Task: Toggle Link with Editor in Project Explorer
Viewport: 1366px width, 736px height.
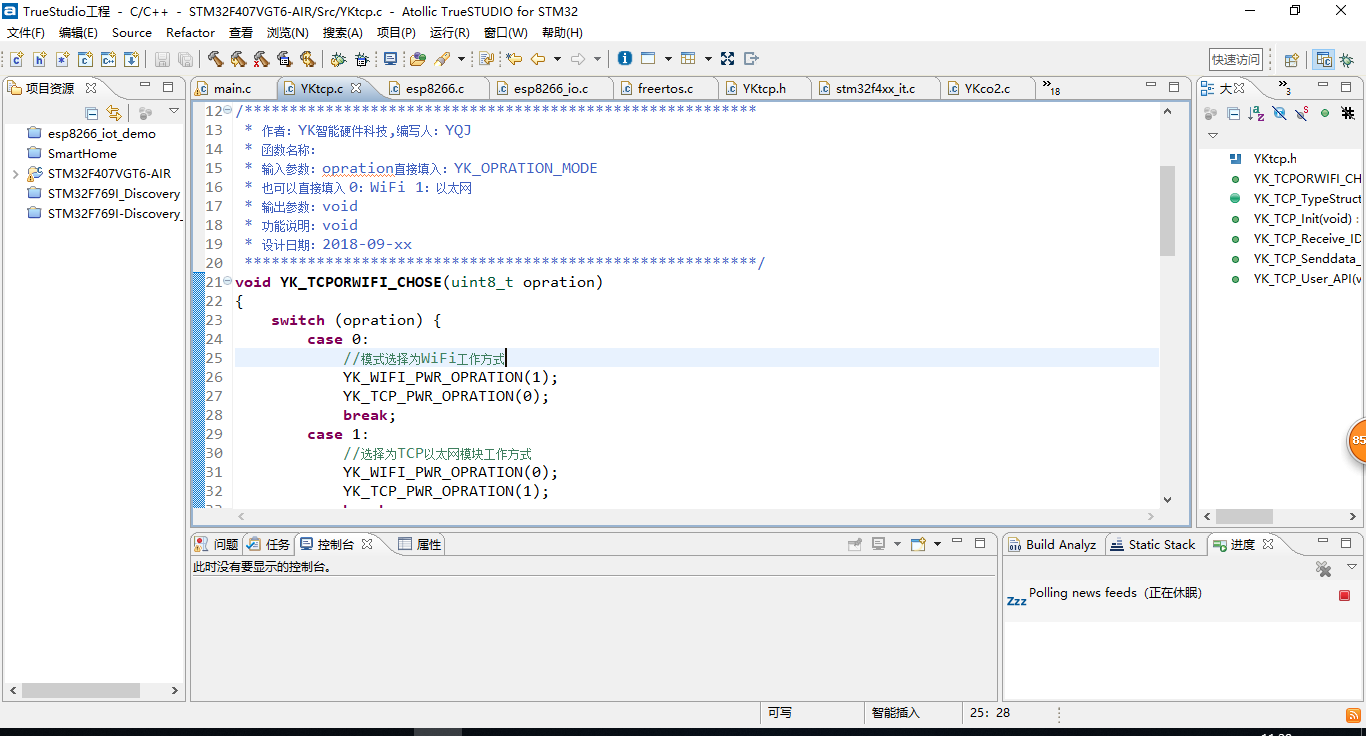Action: tap(114, 113)
